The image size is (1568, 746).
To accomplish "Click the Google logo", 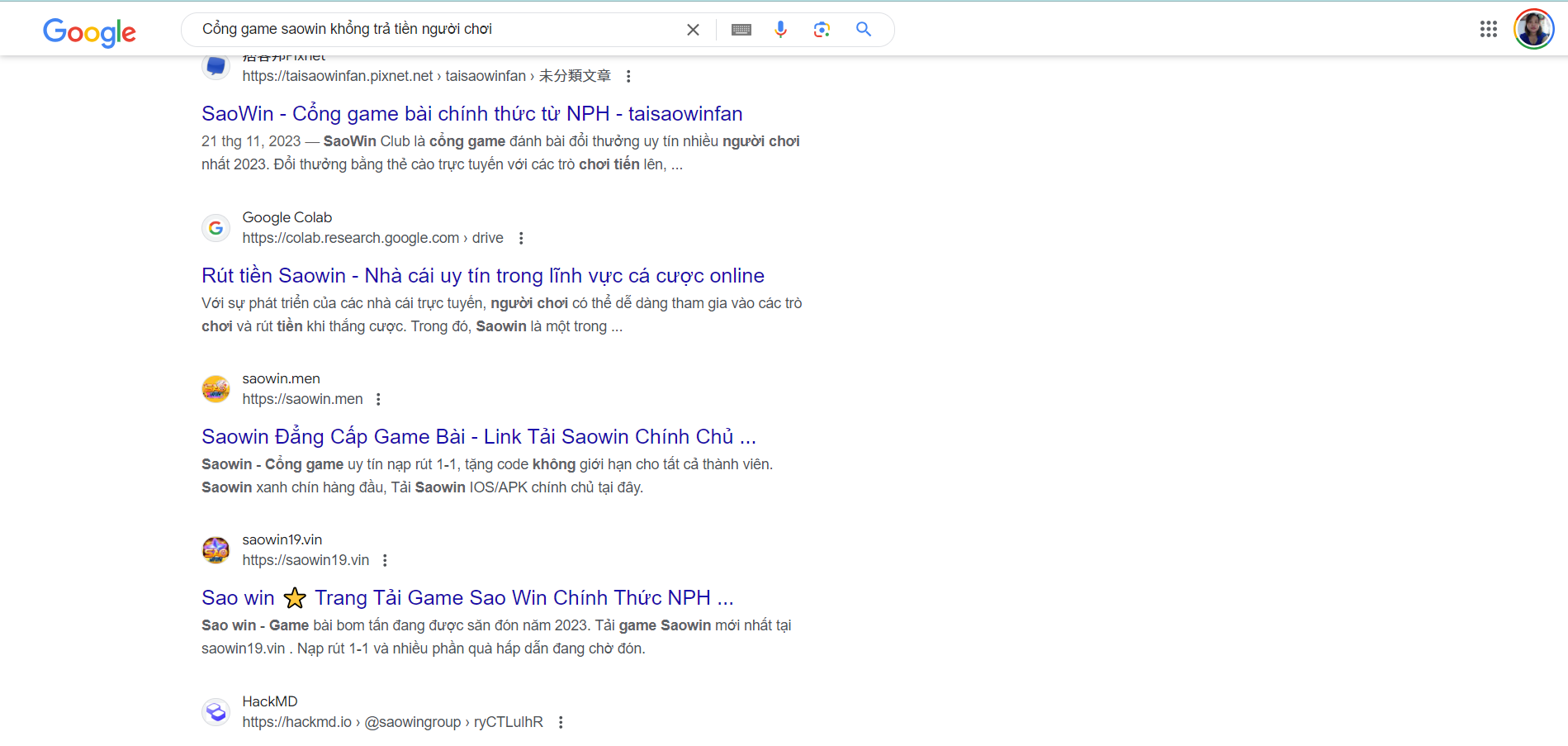I will (89, 31).
